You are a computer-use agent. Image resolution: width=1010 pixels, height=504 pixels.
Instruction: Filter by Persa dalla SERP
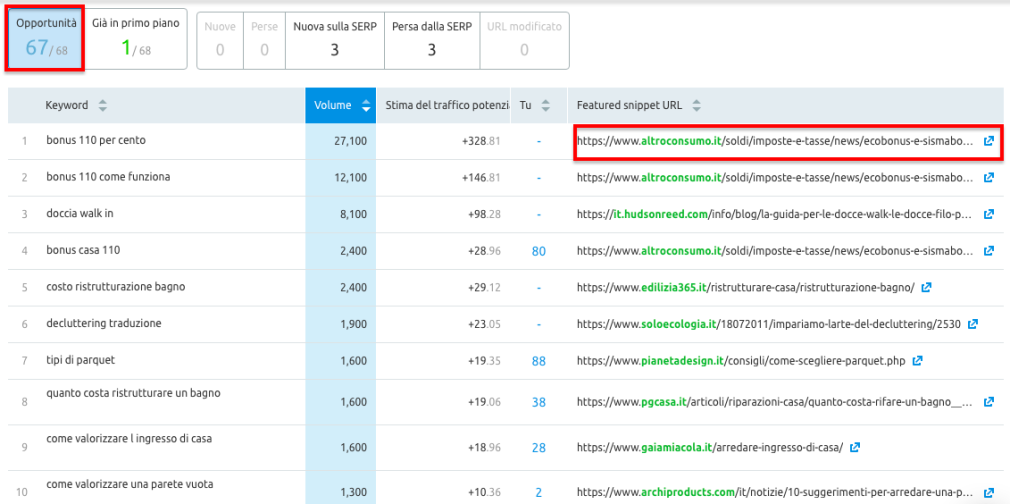(x=432, y=39)
